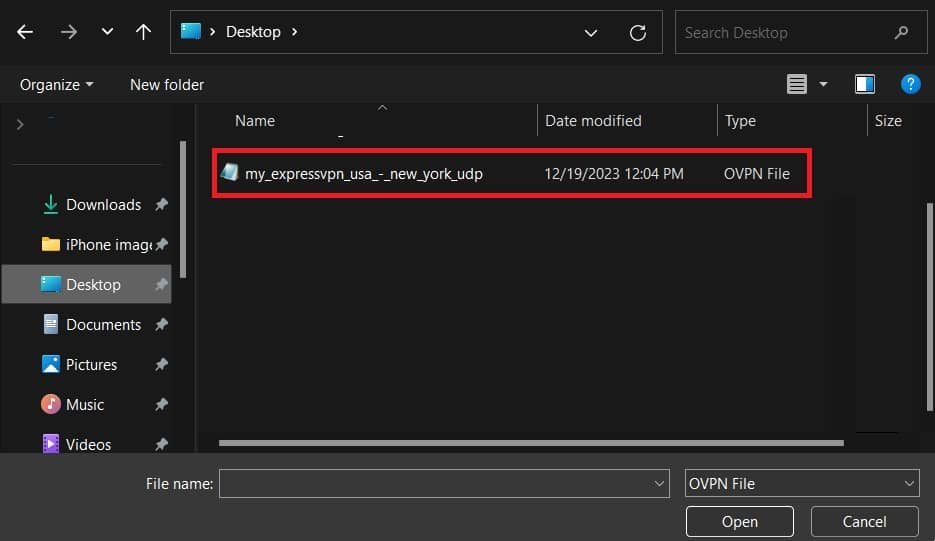Open the Help button
935x541 pixels.
[x=911, y=84]
